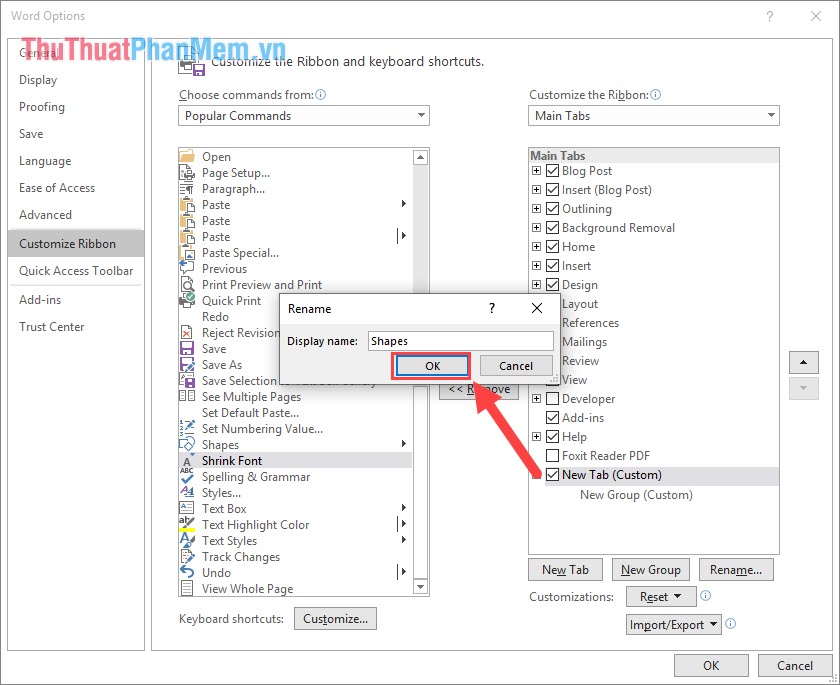Toggle the Outlining checkbox

click(552, 209)
